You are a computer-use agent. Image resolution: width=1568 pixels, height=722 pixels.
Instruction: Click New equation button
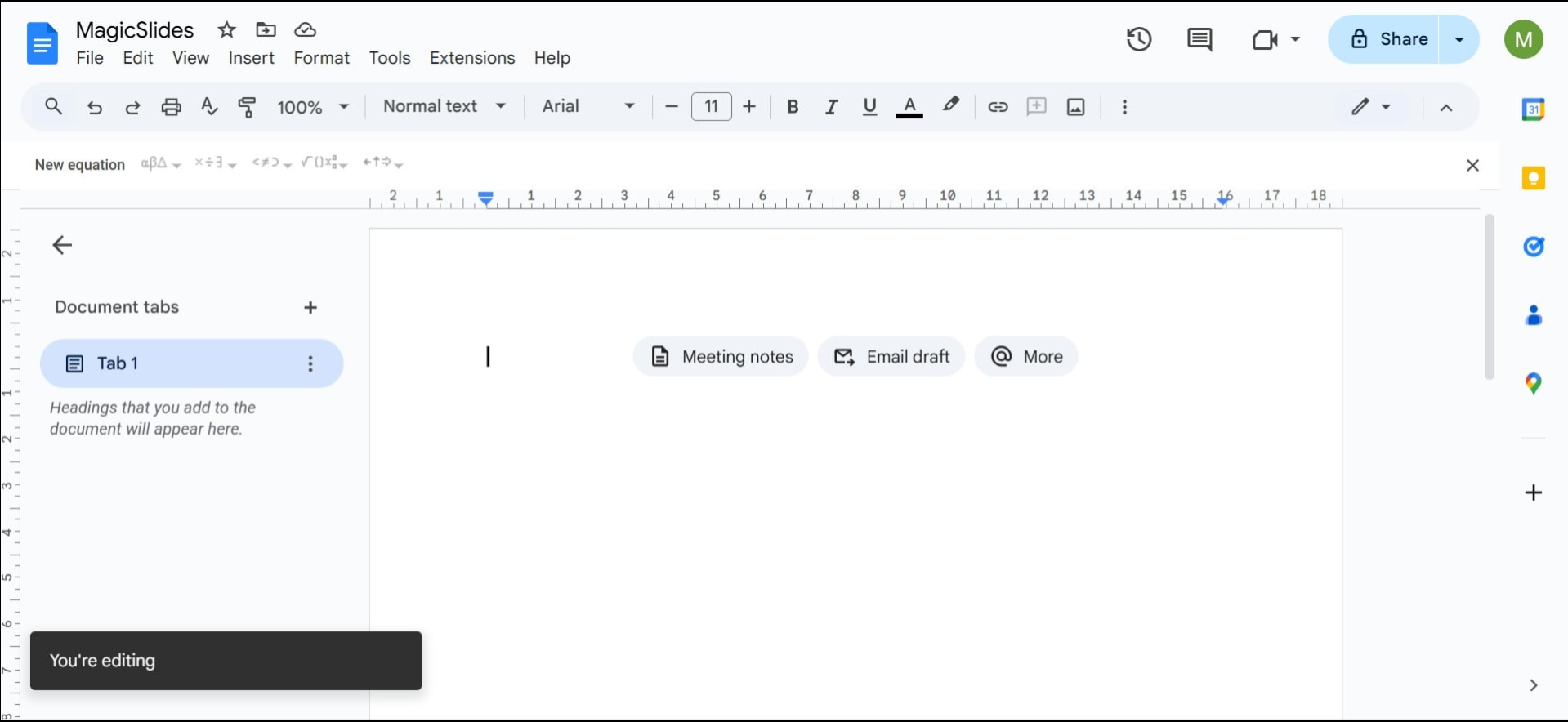tap(80, 164)
